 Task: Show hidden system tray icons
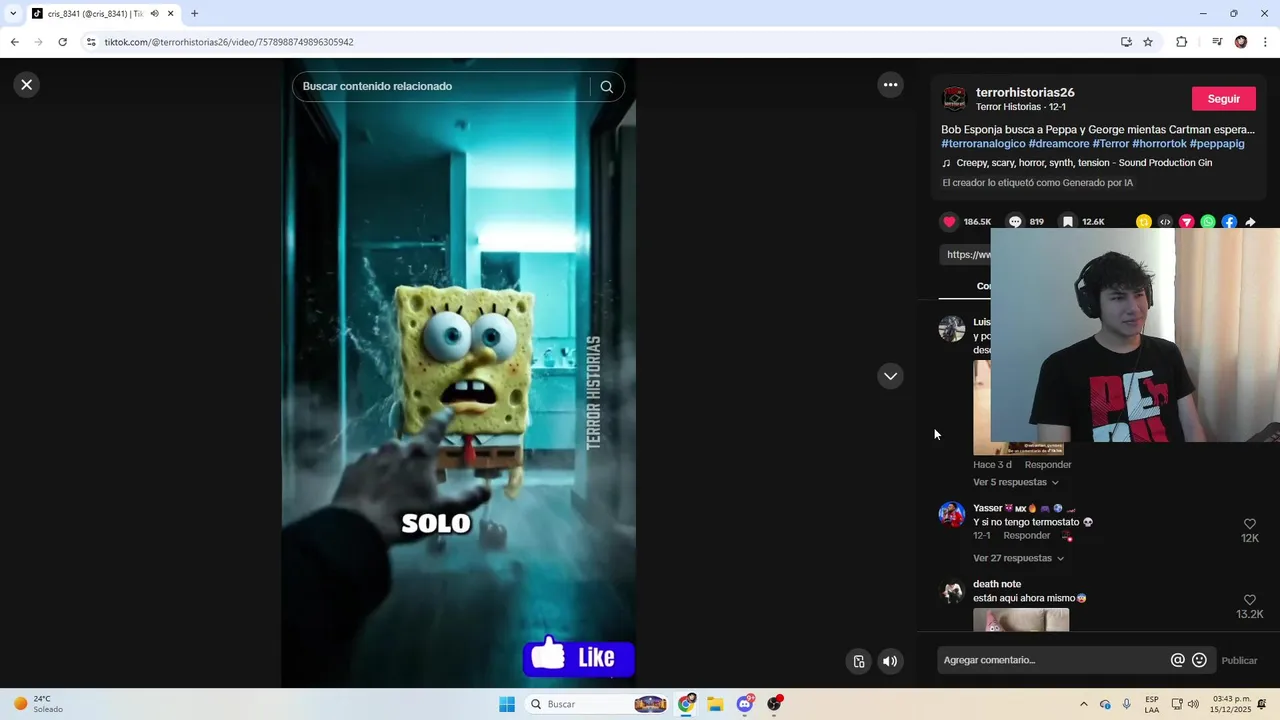(1084, 704)
